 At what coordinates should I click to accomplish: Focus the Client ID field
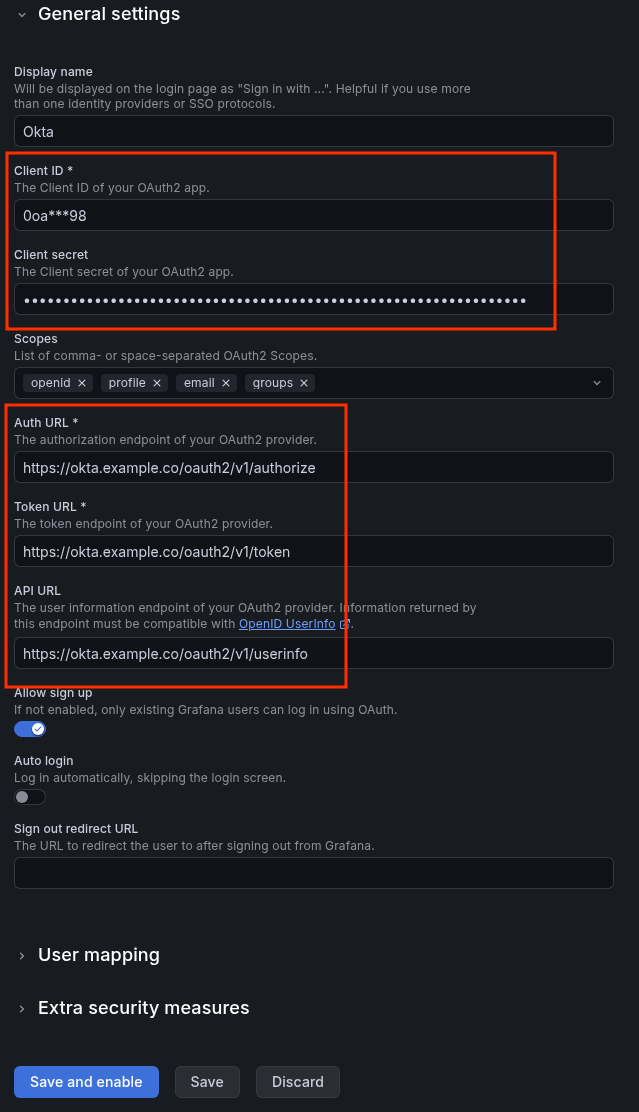[x=313, y=215]
